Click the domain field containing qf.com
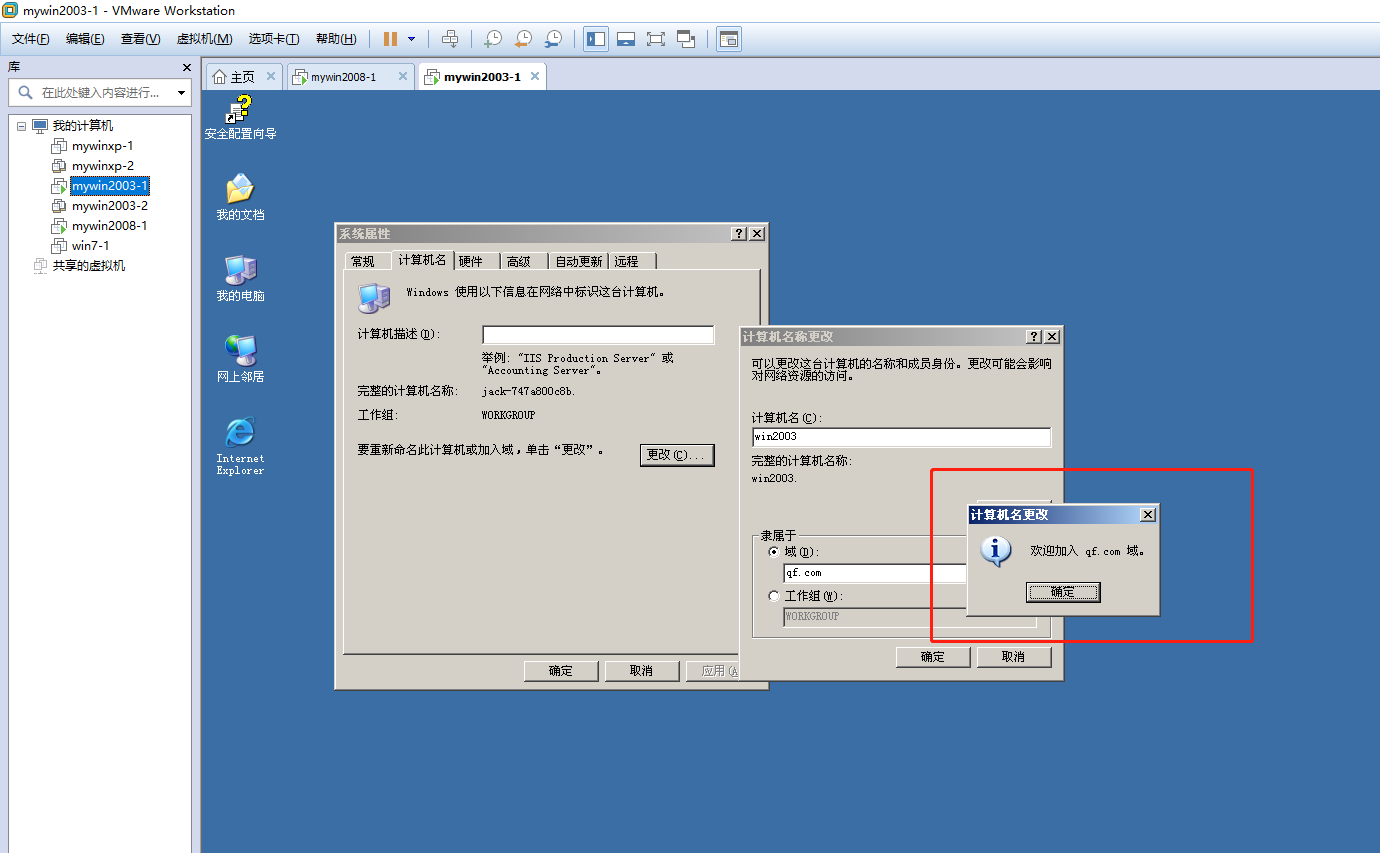Screen dimensions: 1380x853 coord(875,573)
